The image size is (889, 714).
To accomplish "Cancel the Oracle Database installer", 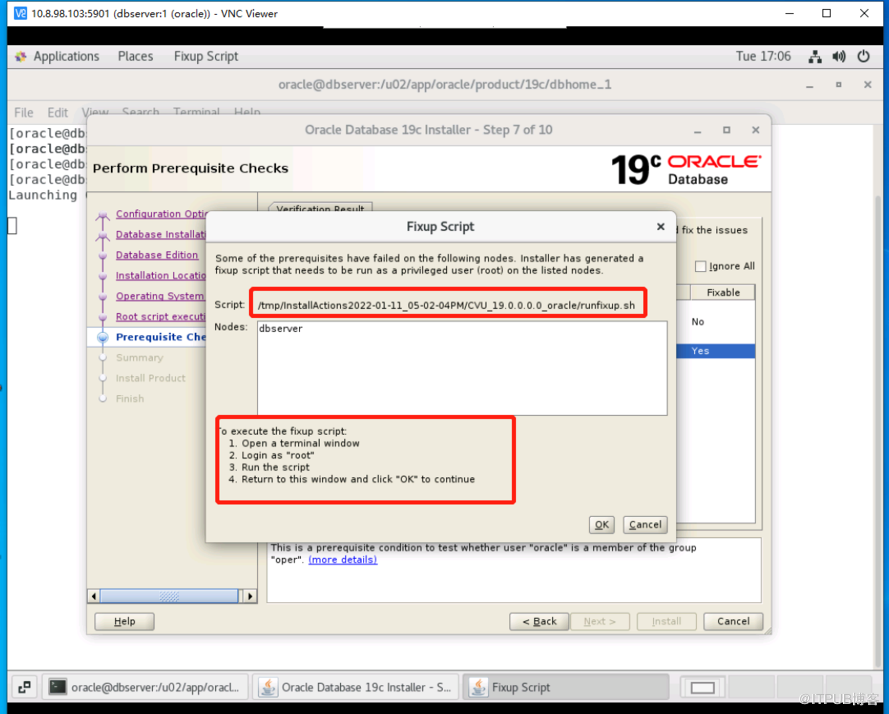I will [733, 621].
